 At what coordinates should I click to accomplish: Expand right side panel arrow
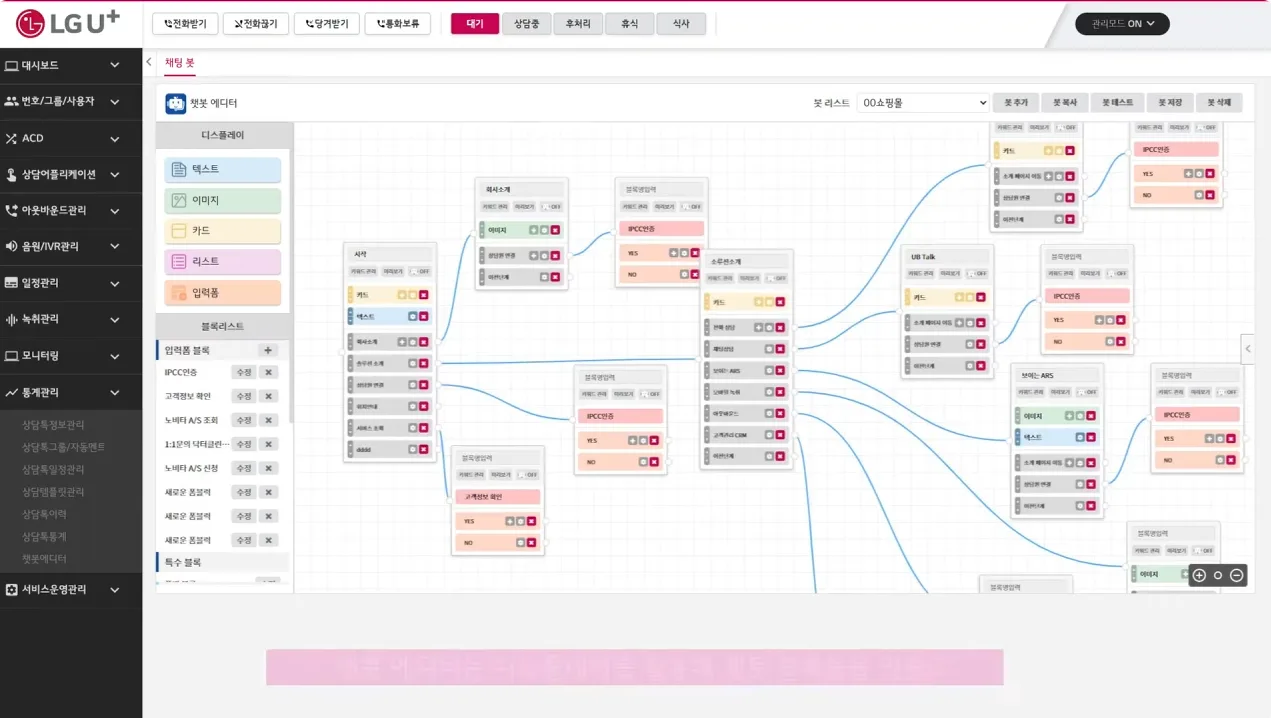click(1247, 349)
